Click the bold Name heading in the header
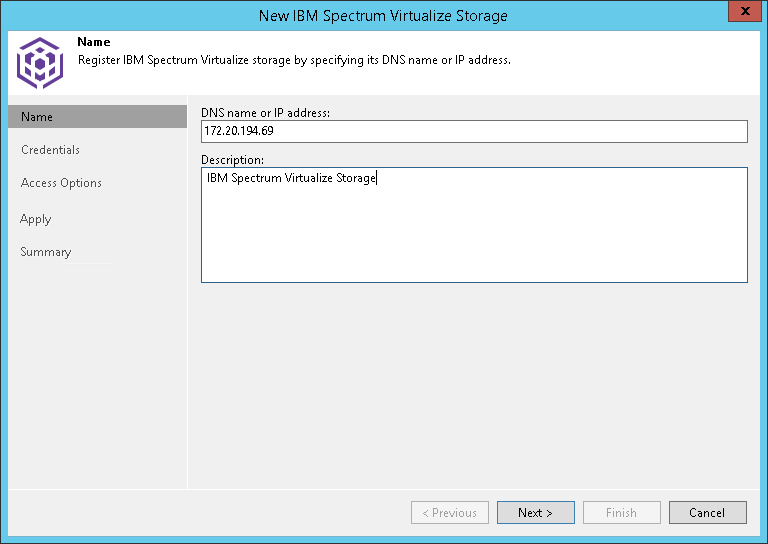This screenshot has height=544, width=768. (93, 43)
